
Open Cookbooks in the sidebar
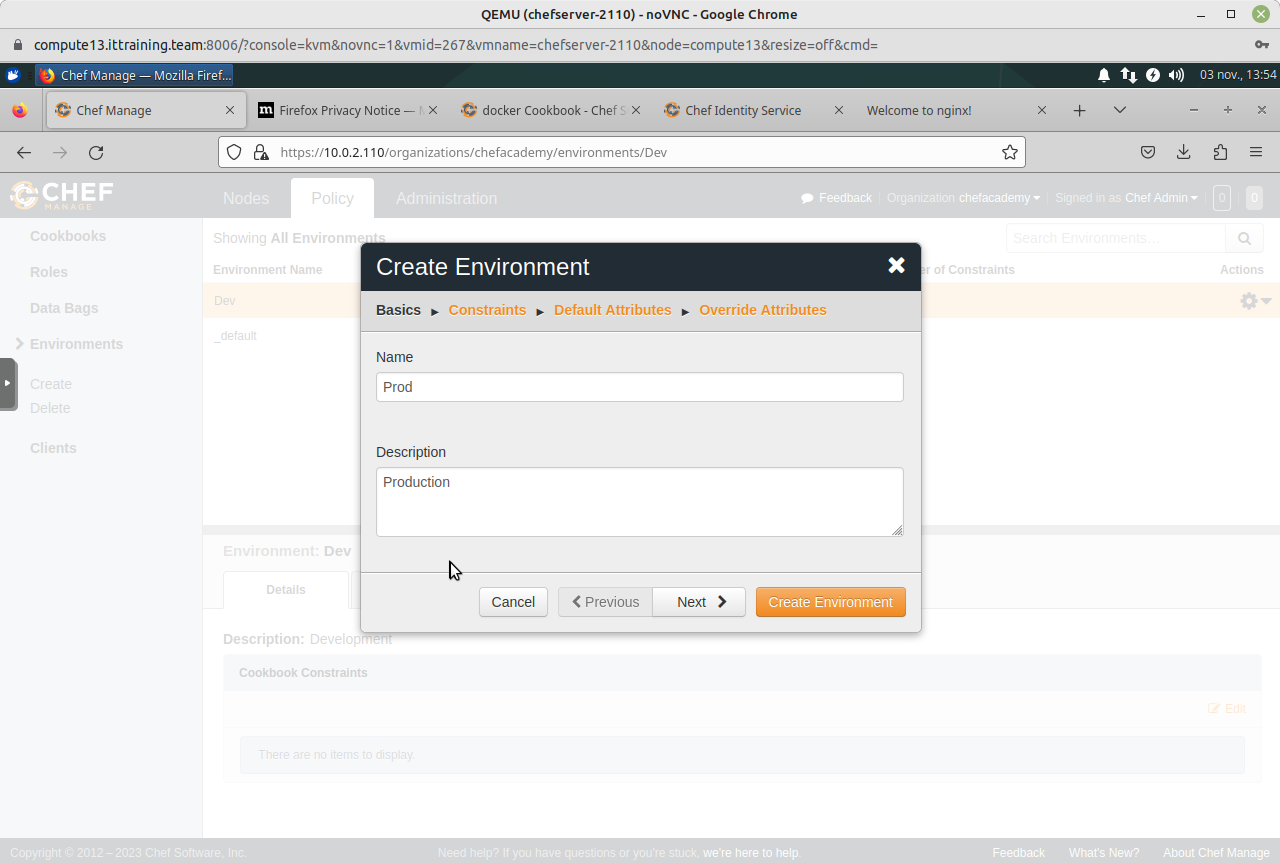68,236
